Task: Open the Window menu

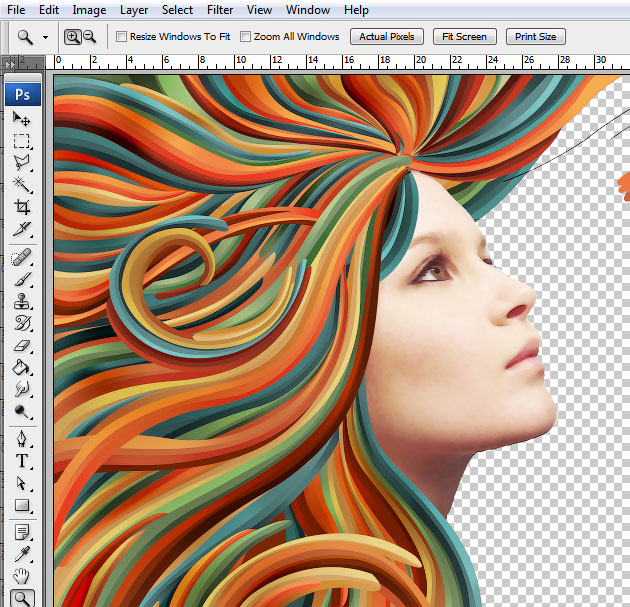Action: coord(308,10)
